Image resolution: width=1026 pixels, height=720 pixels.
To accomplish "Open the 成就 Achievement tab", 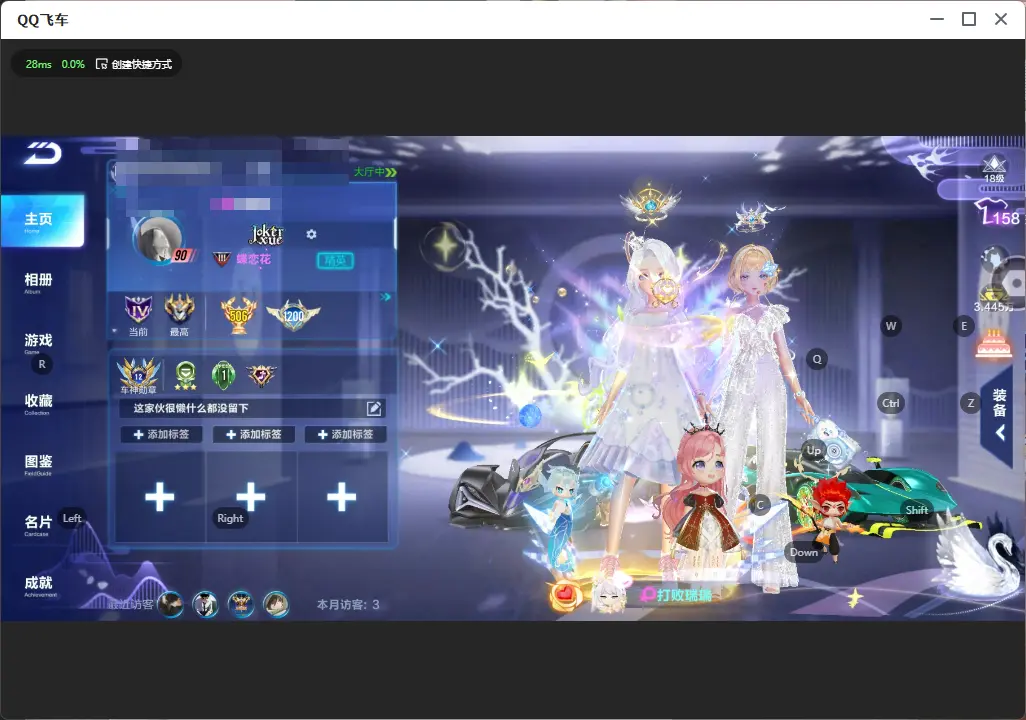I will (39, 585).
